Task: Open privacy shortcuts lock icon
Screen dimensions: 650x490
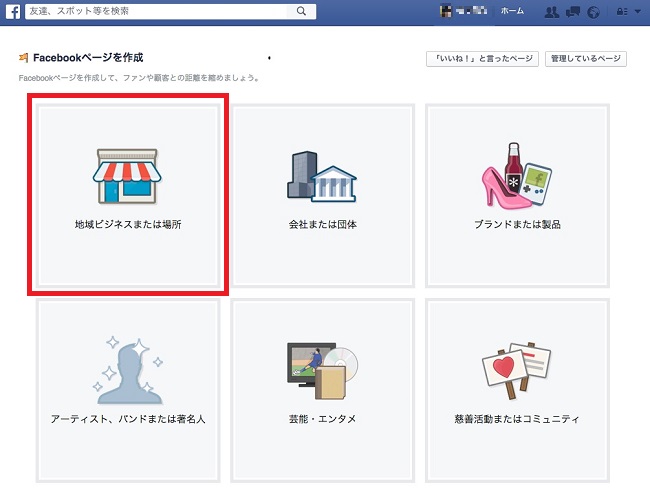Action: [622, 12]
